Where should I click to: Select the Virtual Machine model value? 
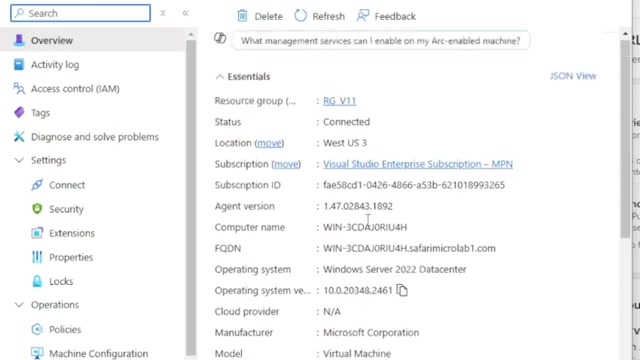click(x=357, y=353)
